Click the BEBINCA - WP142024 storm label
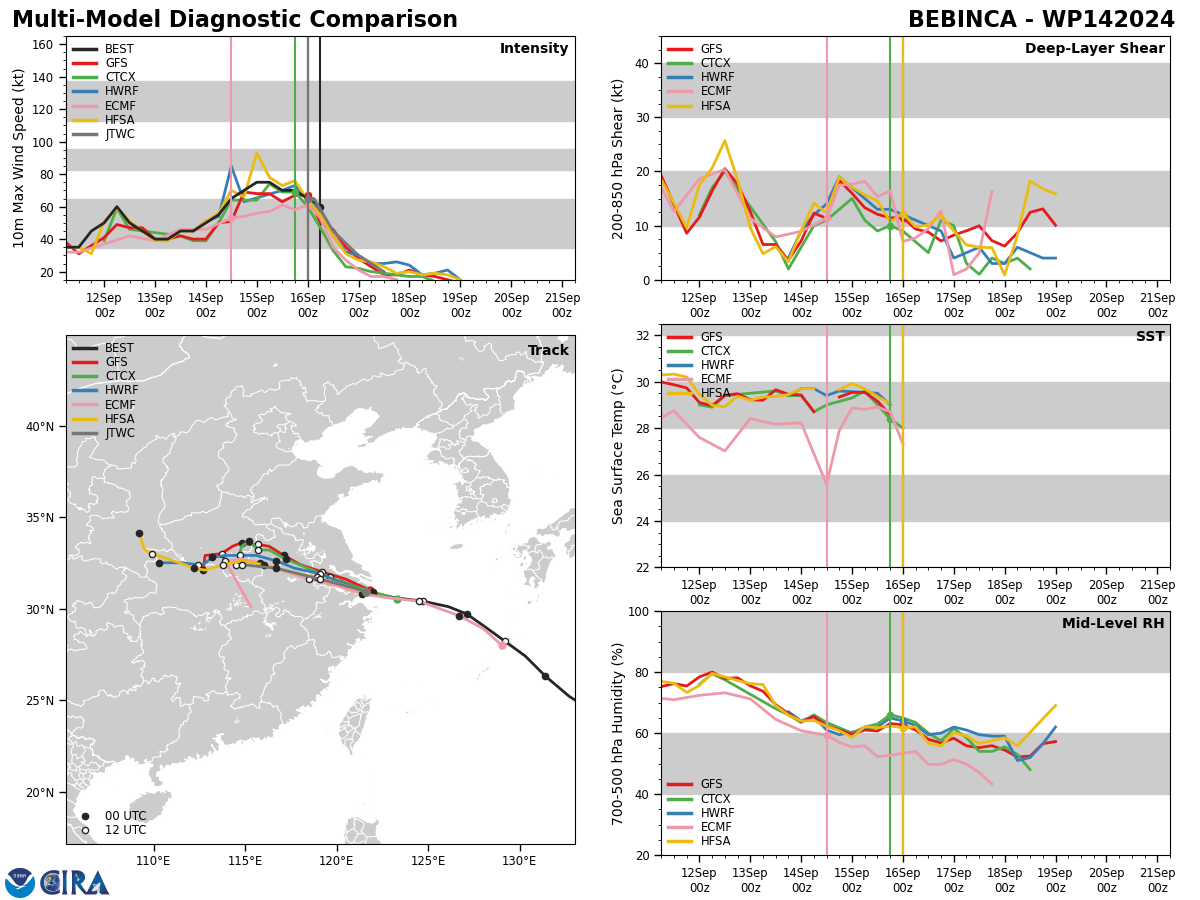The width and height of the screenshot is (1200, 900). click(x=1041, y=20)
